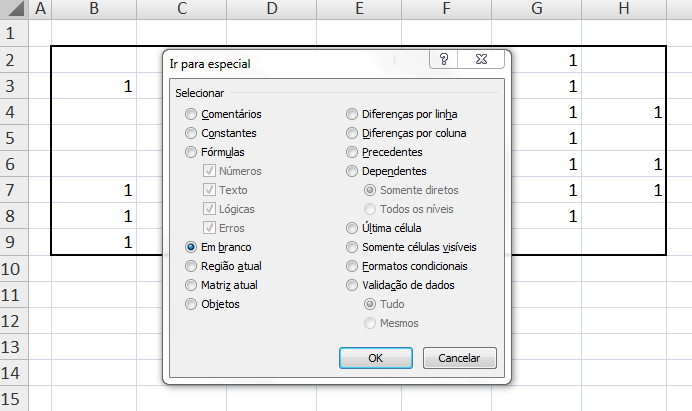
Task: Click the select-all corner triangle
Action: point(14,9)
